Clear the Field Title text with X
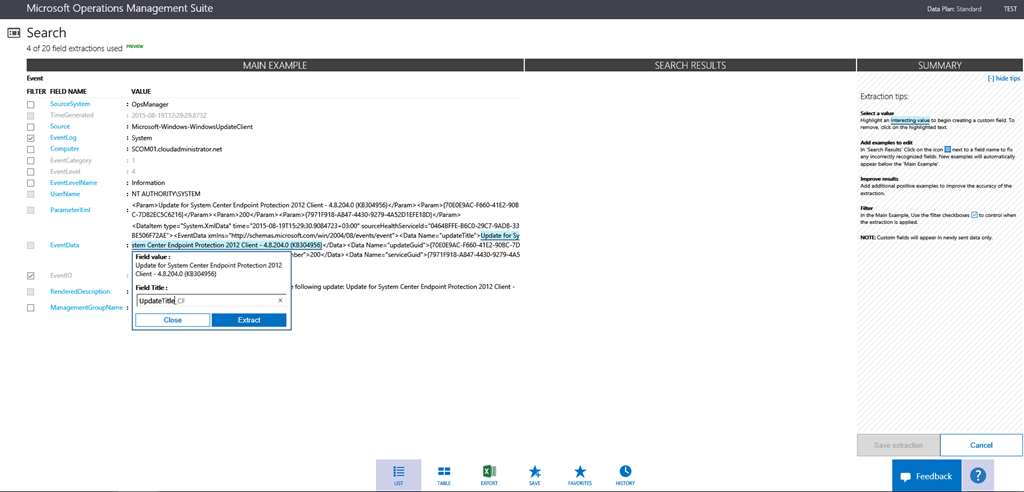This screenshot has height=492, width=1024. click(280, 300)
